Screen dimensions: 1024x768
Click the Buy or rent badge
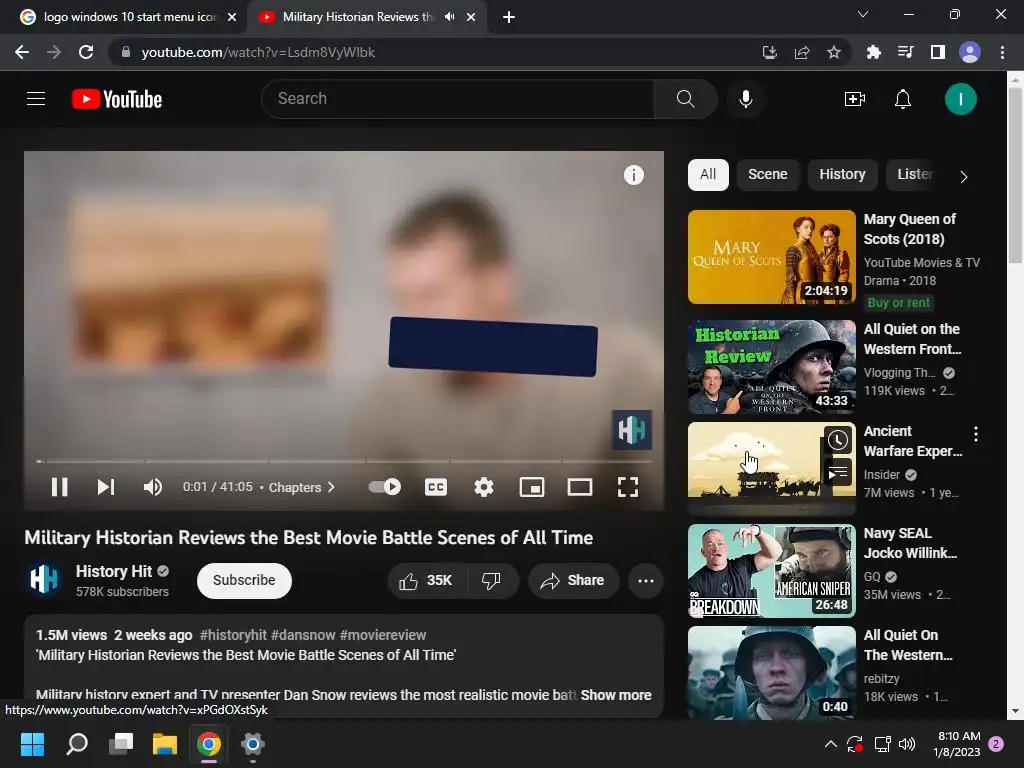tap(899, 303)
